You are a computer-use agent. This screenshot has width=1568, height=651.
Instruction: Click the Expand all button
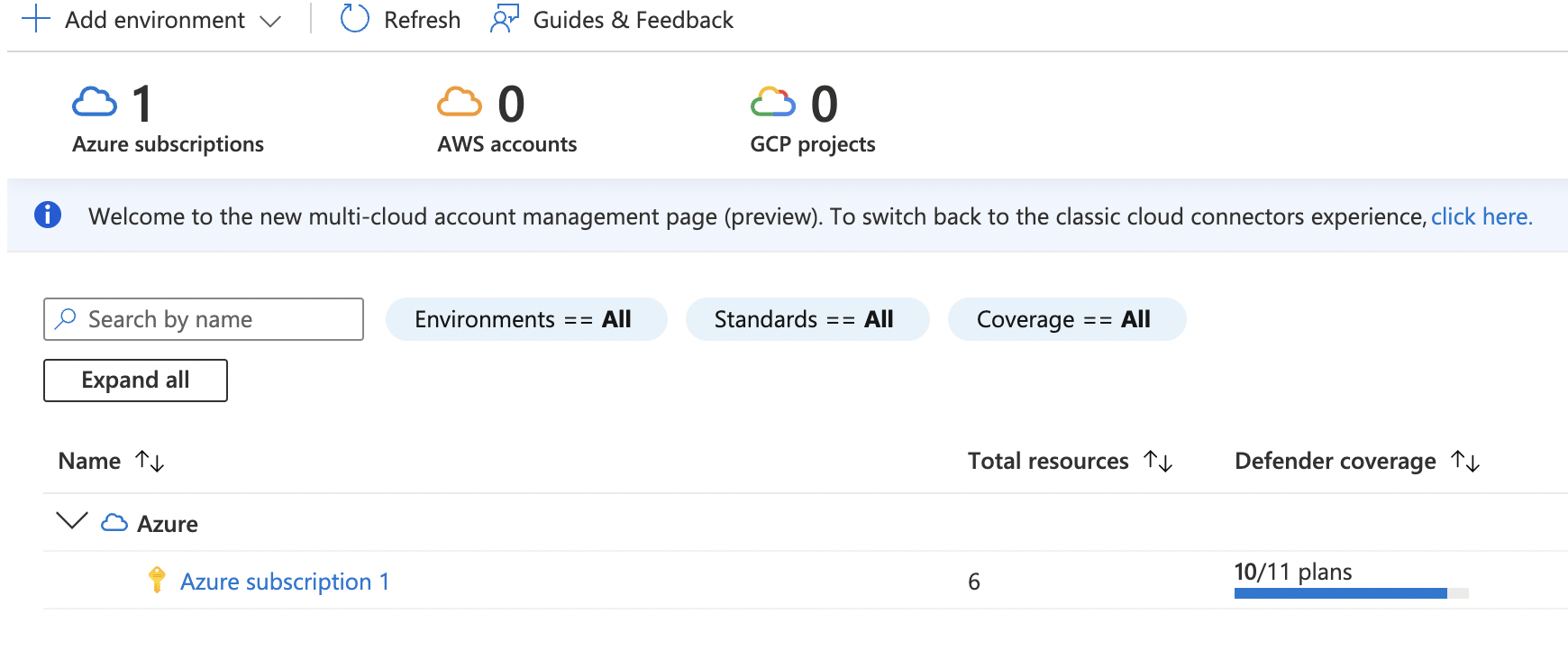tap(135, 381)
